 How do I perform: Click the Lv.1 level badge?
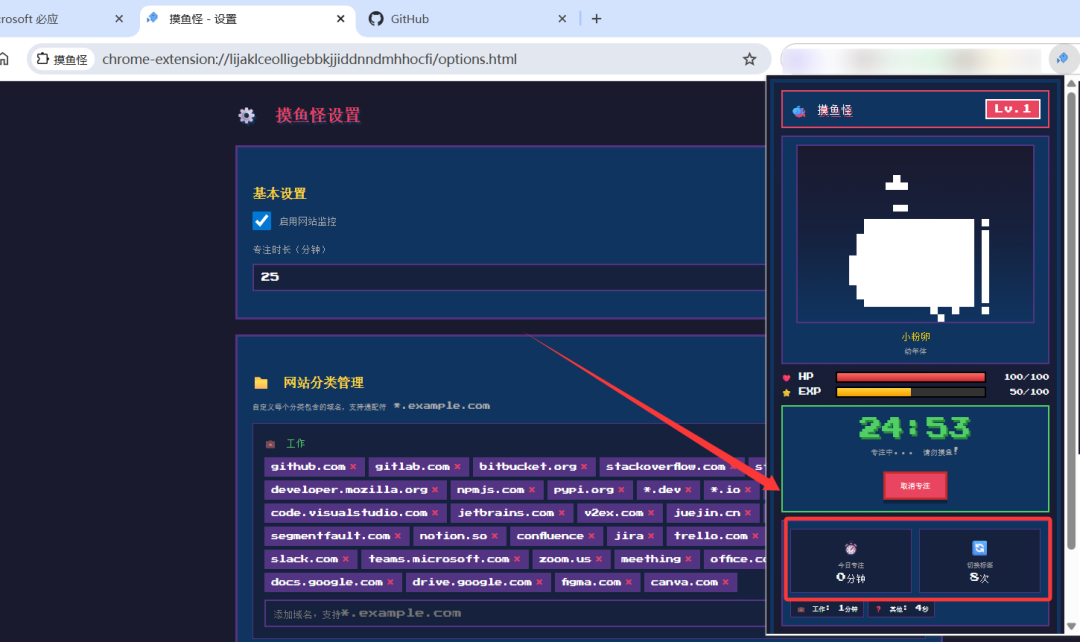[1012, 109]
